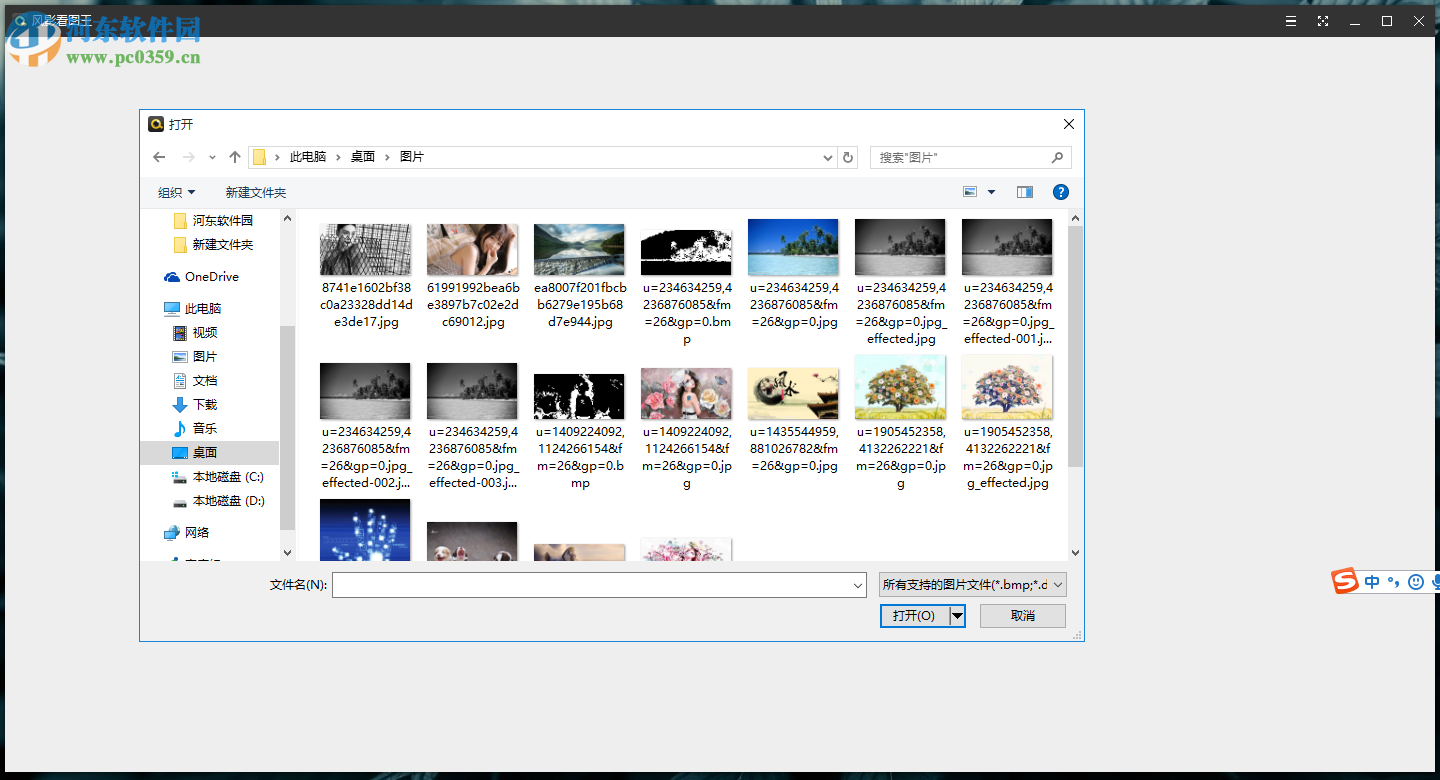
Task: Click 新建文件夹 in the toolbar
Action: click(x=255, y=192)
